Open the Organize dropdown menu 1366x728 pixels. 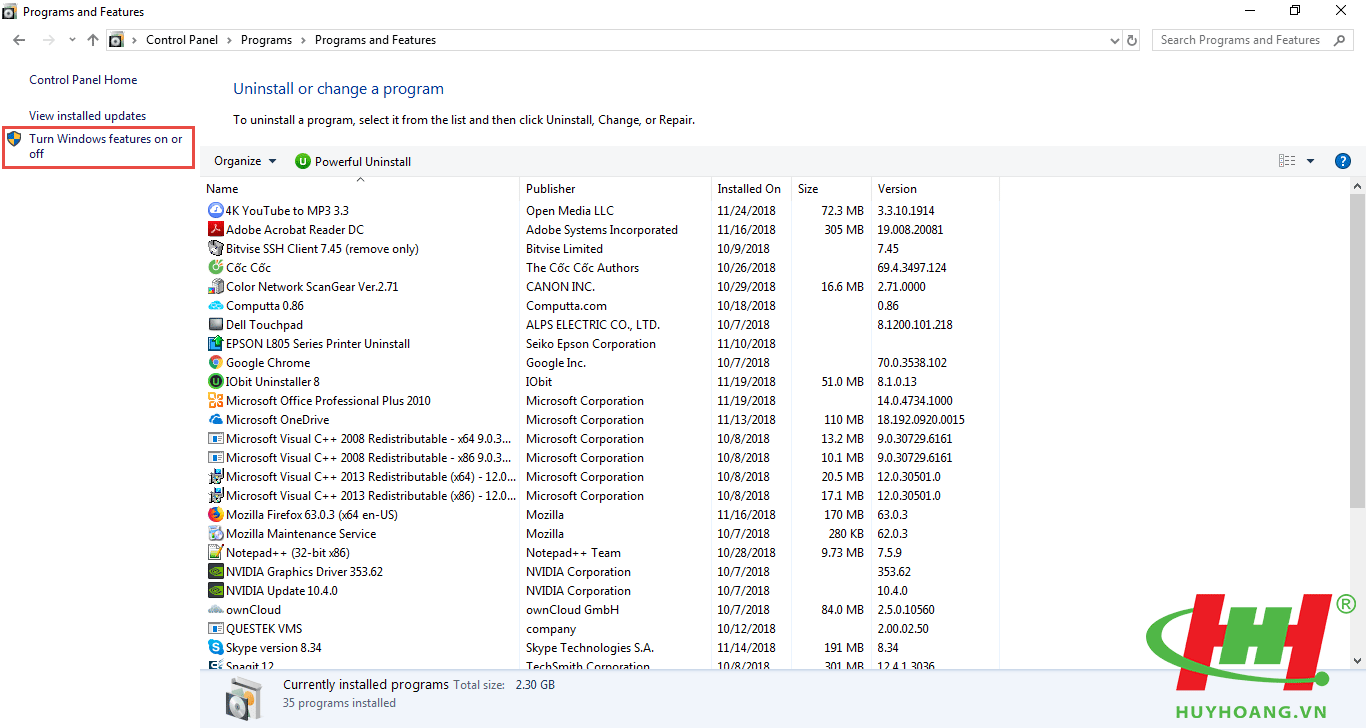point(245,161)
